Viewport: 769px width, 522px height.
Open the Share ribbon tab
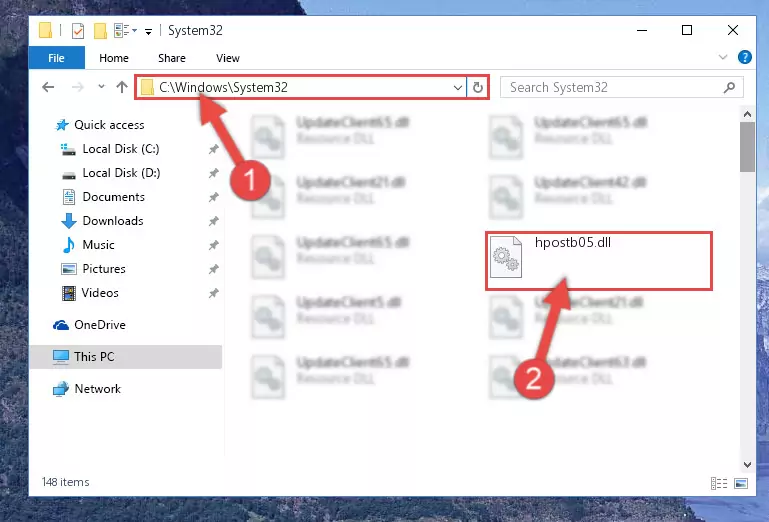coord(172,58)
